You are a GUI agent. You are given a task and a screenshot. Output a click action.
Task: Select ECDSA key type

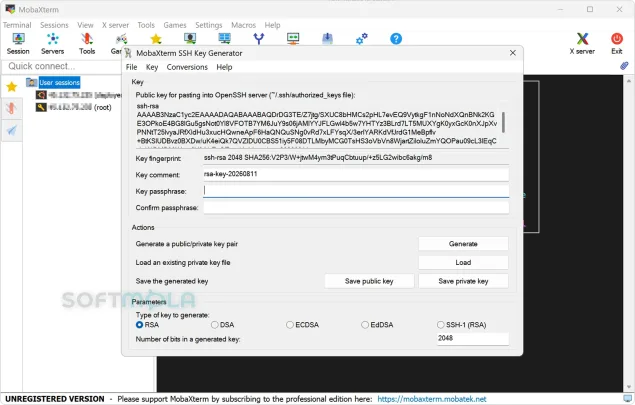click(290, 325)
